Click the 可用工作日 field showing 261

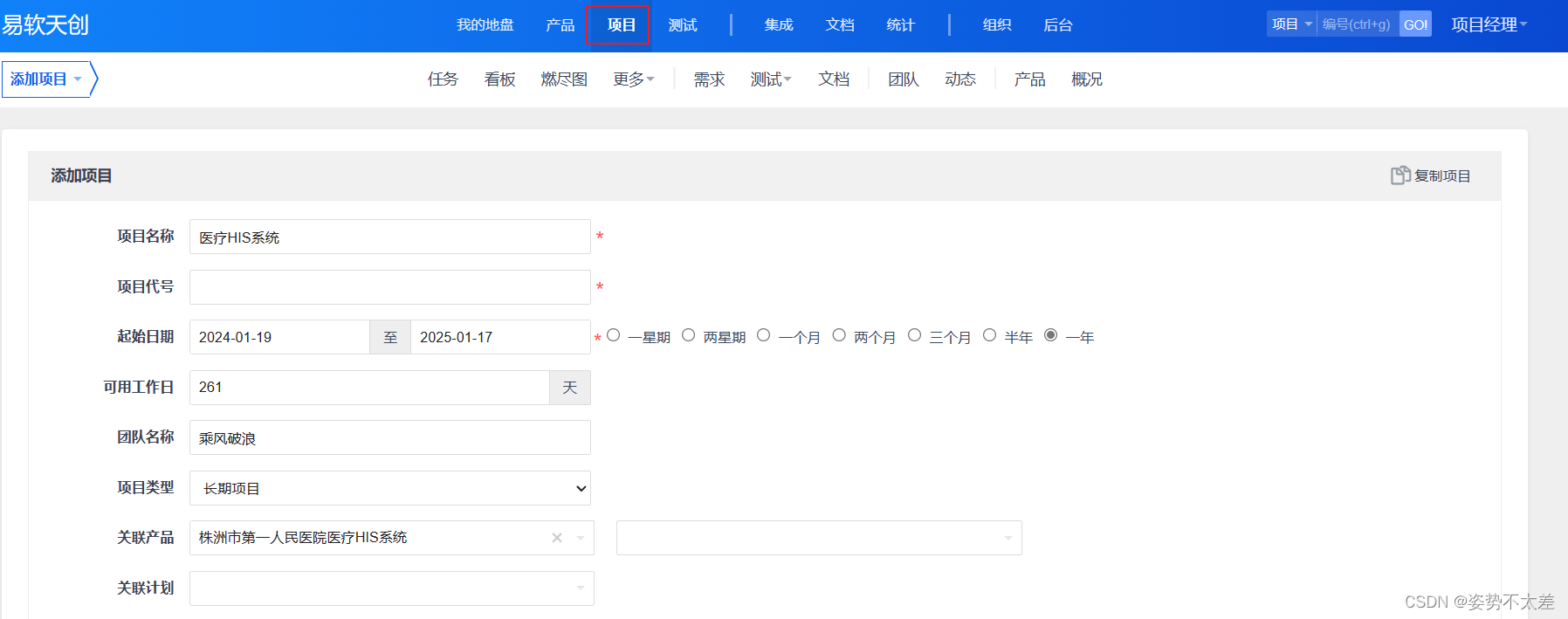369,388
